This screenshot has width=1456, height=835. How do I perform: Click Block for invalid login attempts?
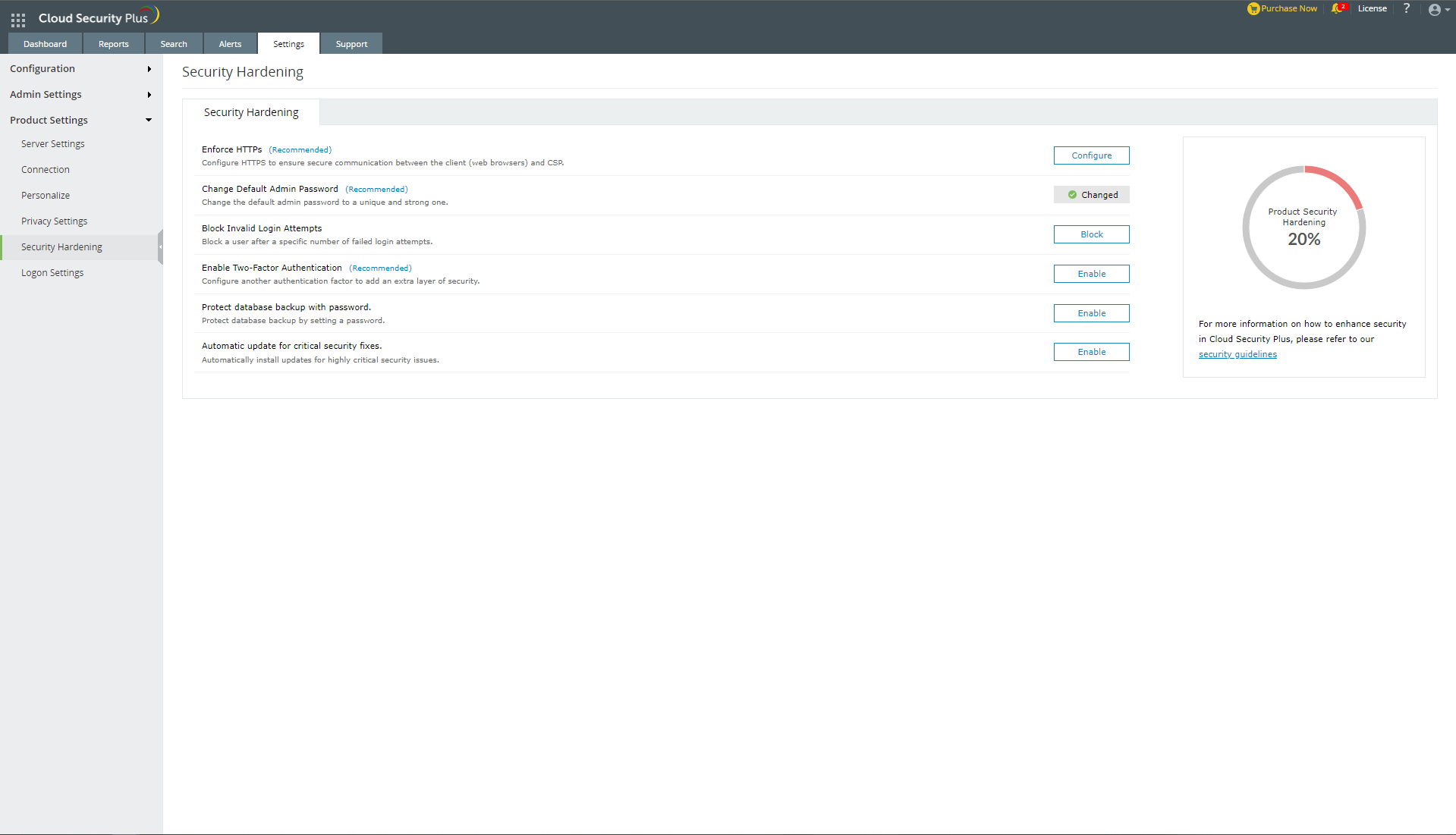[x=1091, y=234]
